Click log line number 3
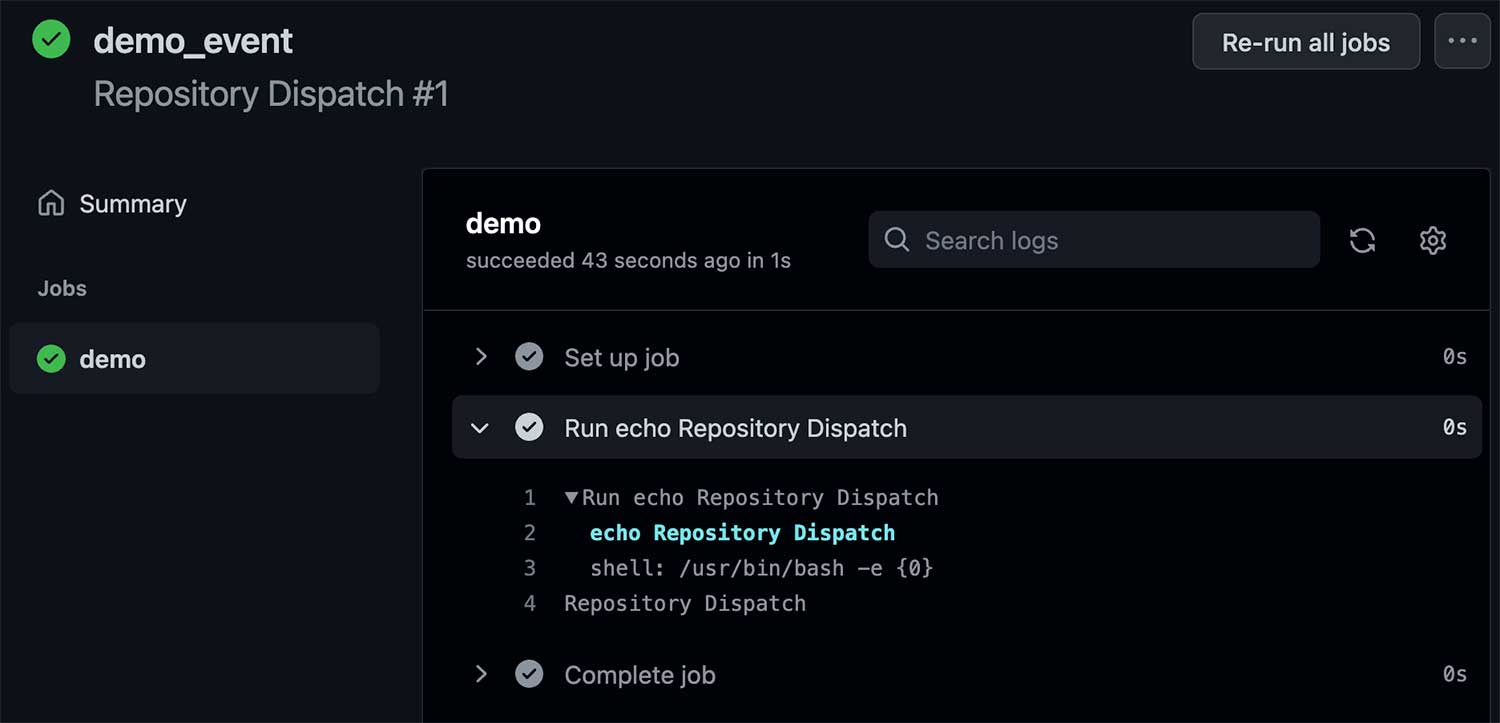The width and height of the screenshot is (1500, 723). 530,568
